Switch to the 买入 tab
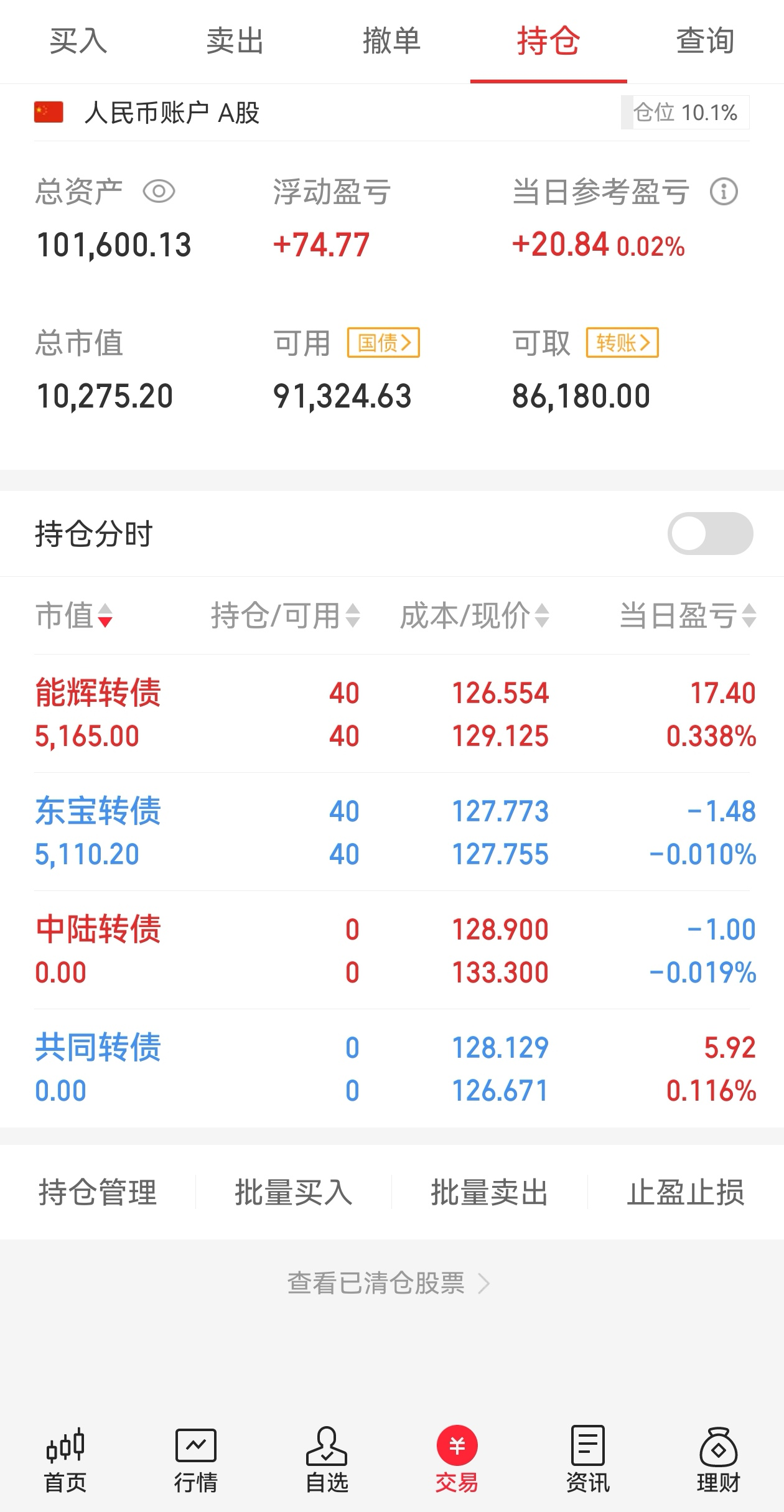Image resolution: width=784 pixels, height=1512 pixels. (x=78, y=42)
